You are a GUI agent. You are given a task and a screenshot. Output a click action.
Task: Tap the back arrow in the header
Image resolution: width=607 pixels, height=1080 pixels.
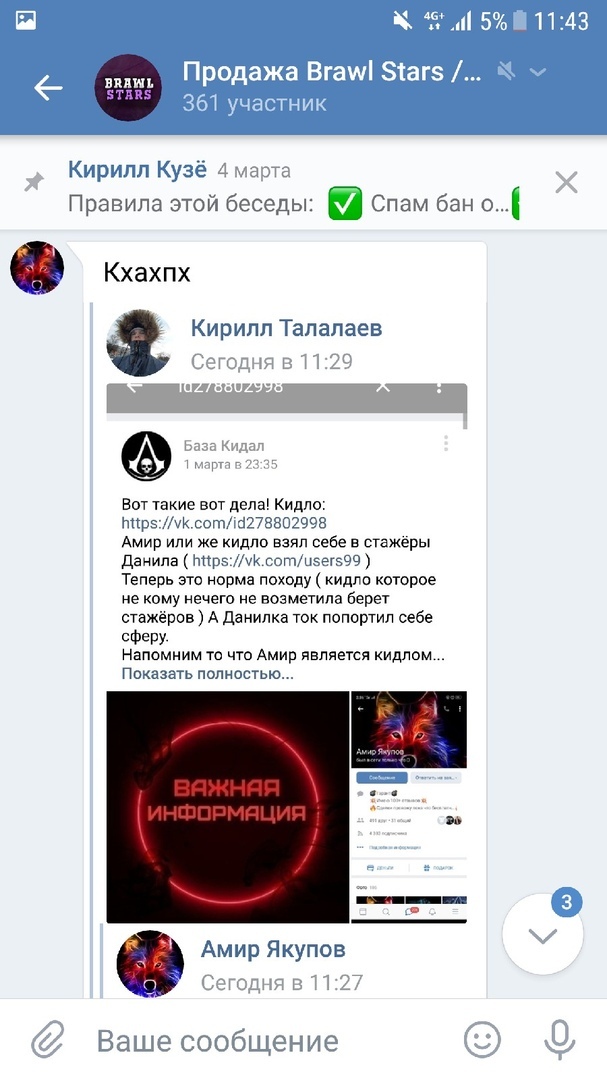pyautogui.click(x=48, y=88)
